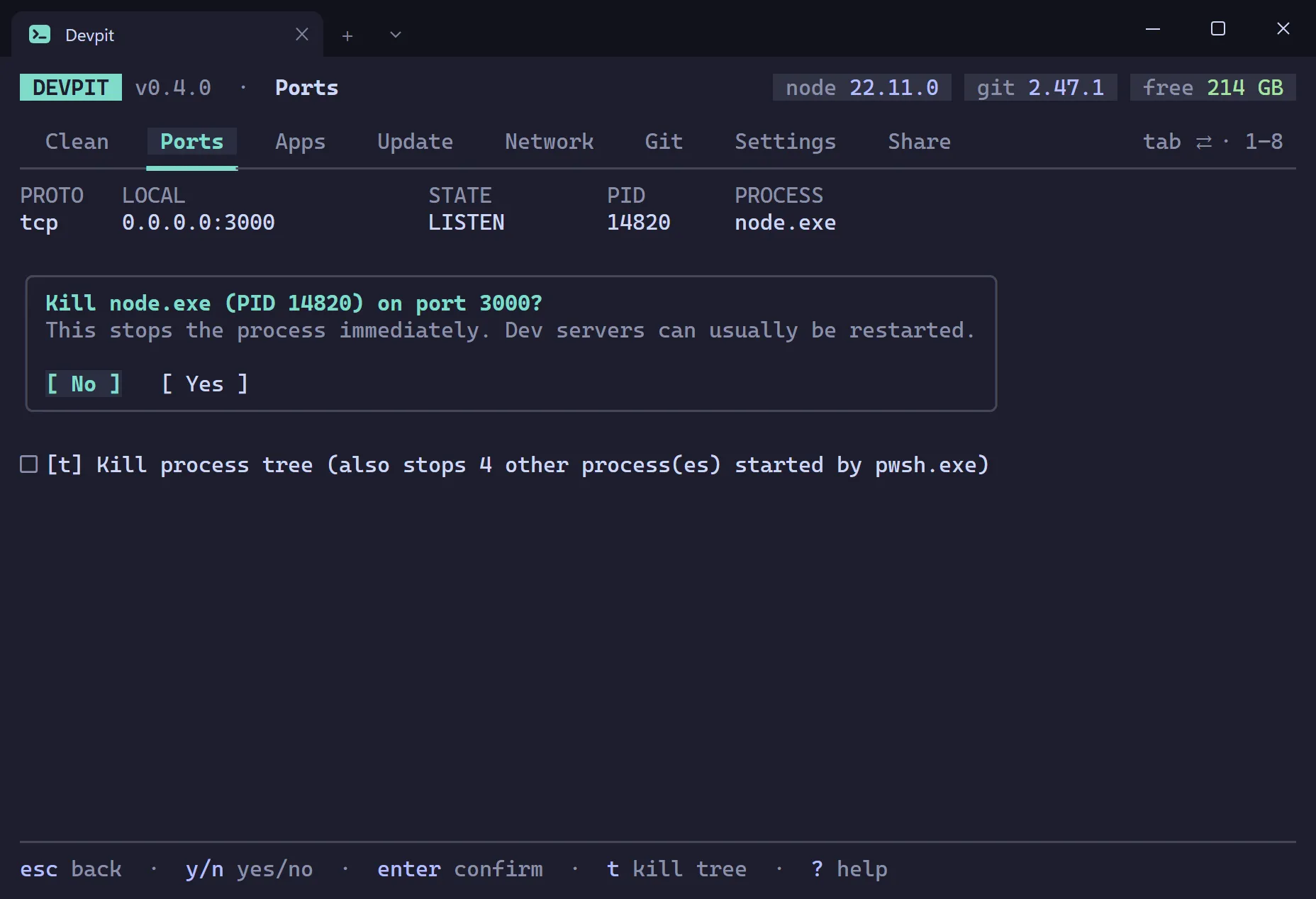The height and width of the screenshot is (899, 1316).
Task: Click the enter confirm footer hint
Action: click(x=460, y=869)
